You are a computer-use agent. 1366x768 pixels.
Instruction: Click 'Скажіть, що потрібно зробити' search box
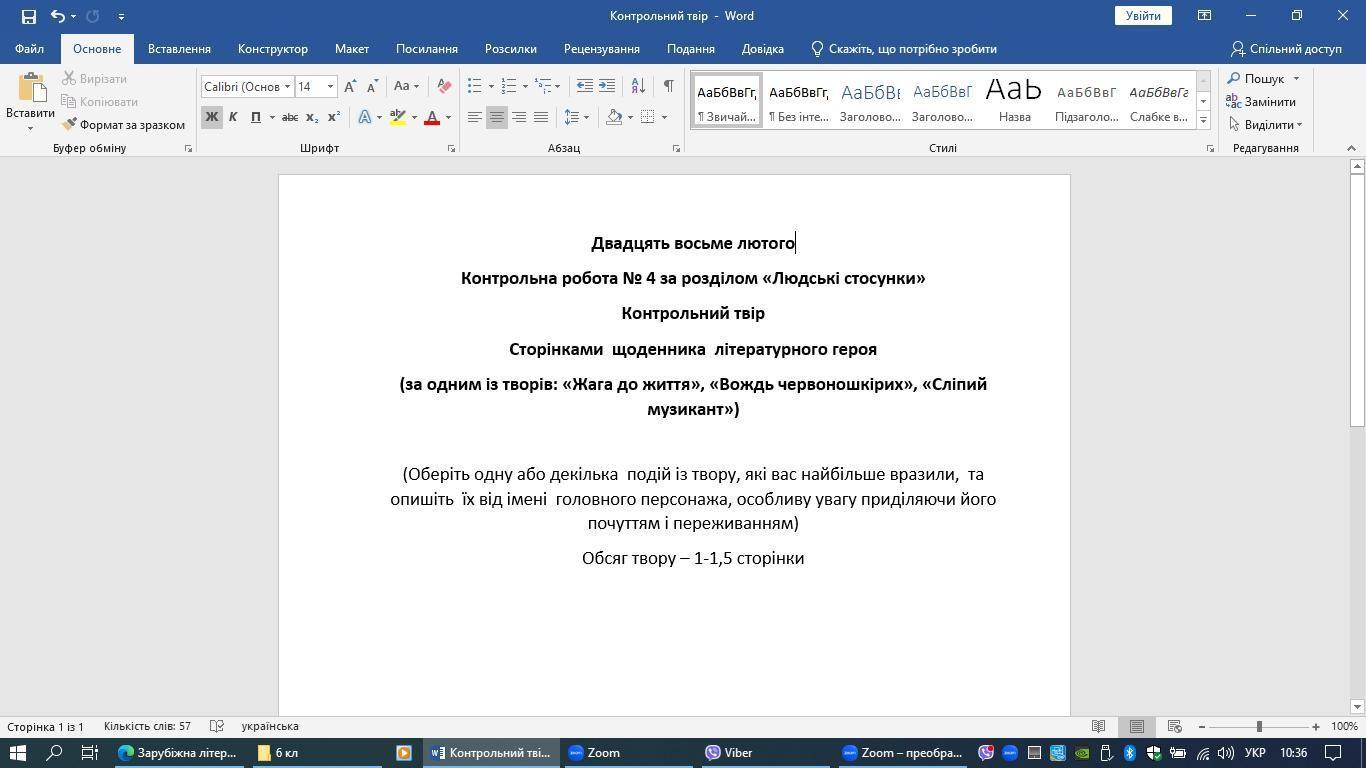tap(903, 49)
